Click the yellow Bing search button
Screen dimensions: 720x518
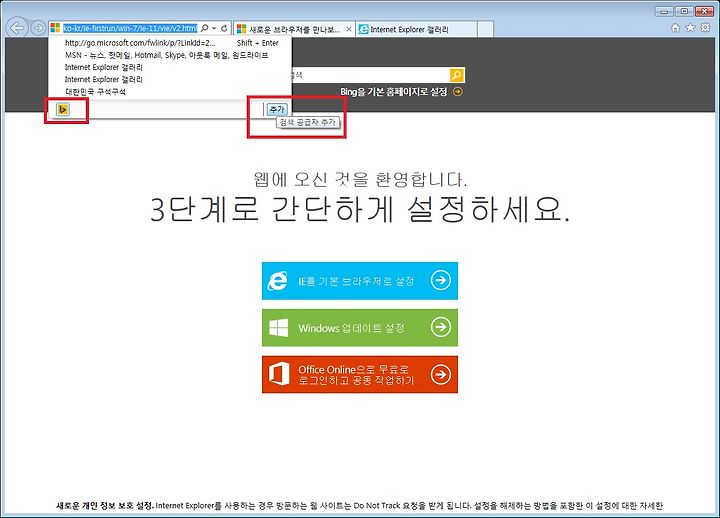456,75
